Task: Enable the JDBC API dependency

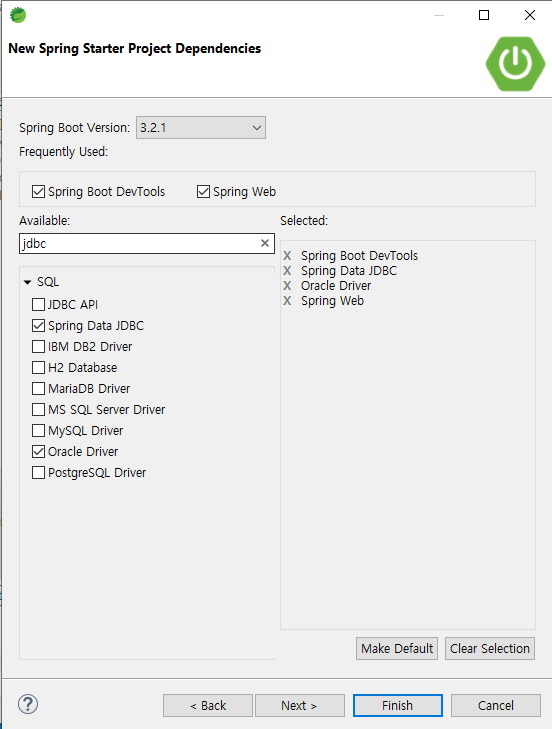Action: (38, 305)
